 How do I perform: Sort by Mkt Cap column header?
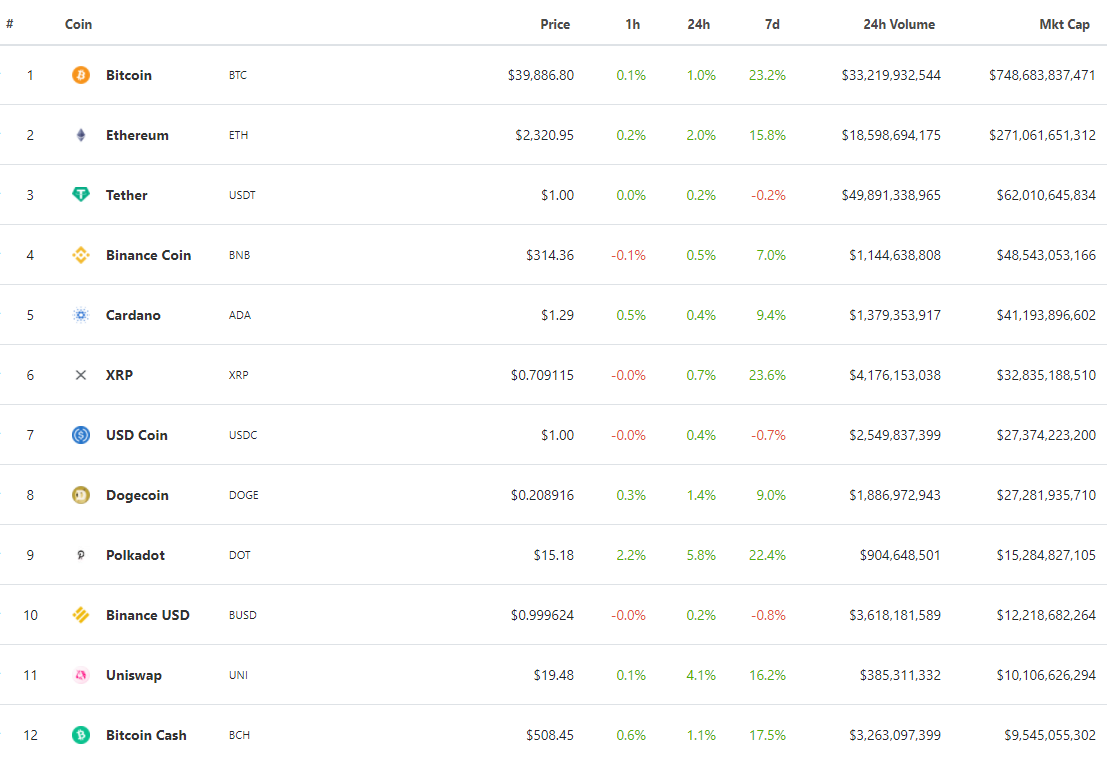pos(1065,24)
